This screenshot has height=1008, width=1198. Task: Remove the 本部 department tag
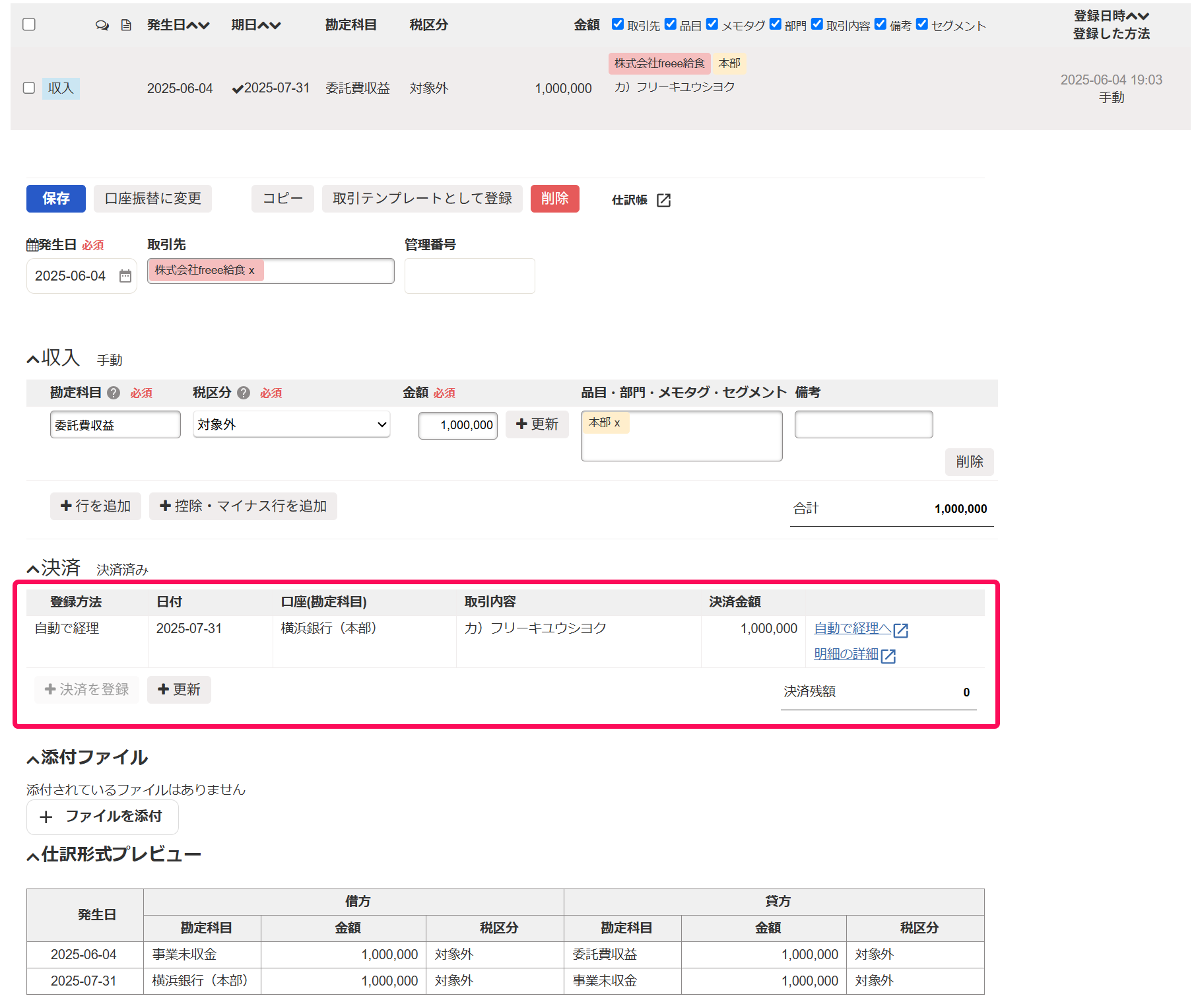(617, 423)
